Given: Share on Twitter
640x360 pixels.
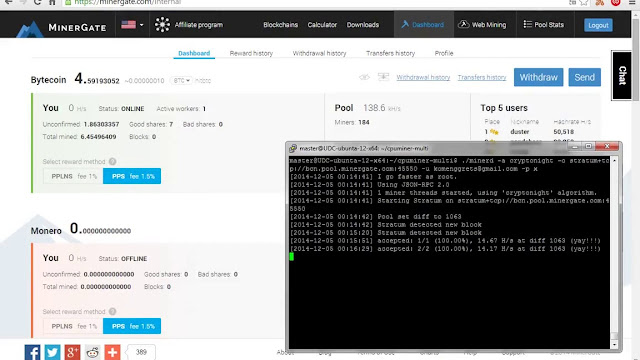Looking at the screenshot, I should (x=52, y=352).
